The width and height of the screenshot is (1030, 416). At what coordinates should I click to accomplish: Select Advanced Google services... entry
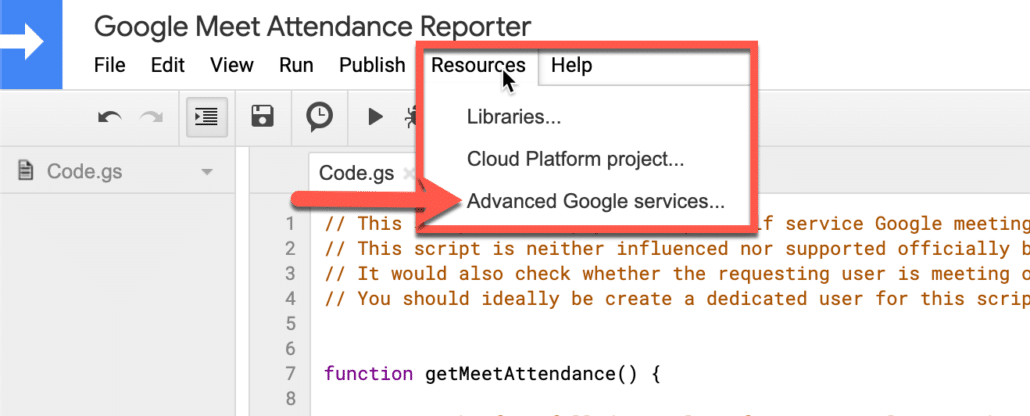click(596, 202)
